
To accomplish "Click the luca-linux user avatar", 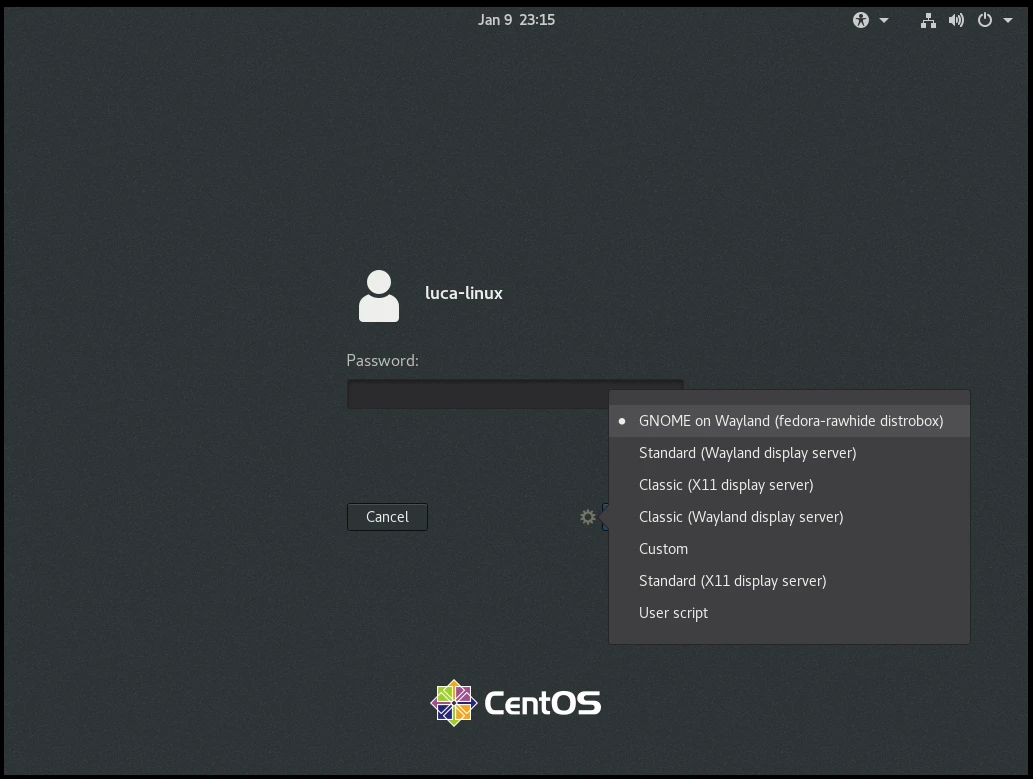I will 379,296.
